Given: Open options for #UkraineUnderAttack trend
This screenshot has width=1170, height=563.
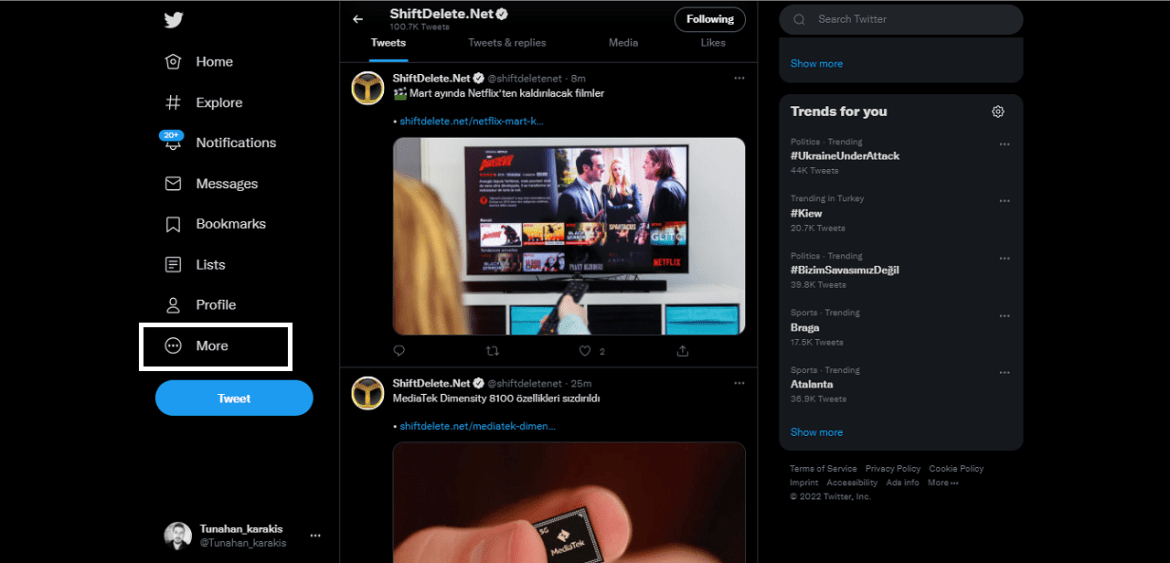Looking at the screenshot, I should [1004, 144].
